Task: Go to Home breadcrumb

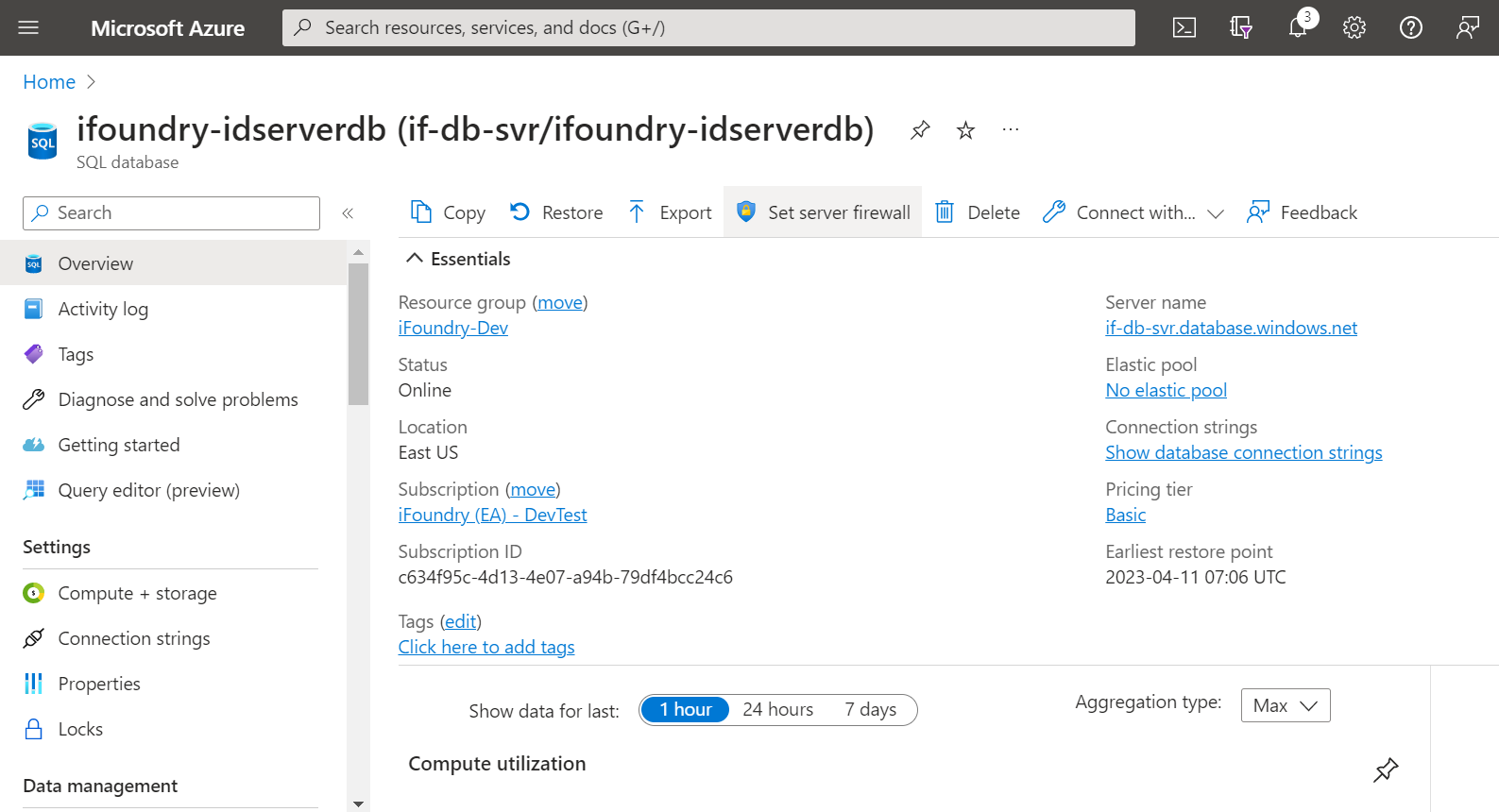Action: tap(49, 82)
